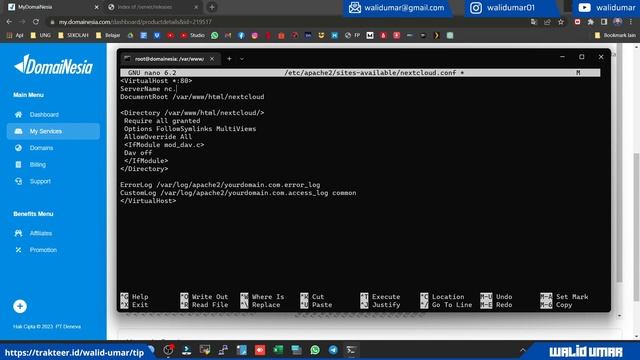640x360 pixels.
Task: Go back in browser history
Action: click(9, 22)
